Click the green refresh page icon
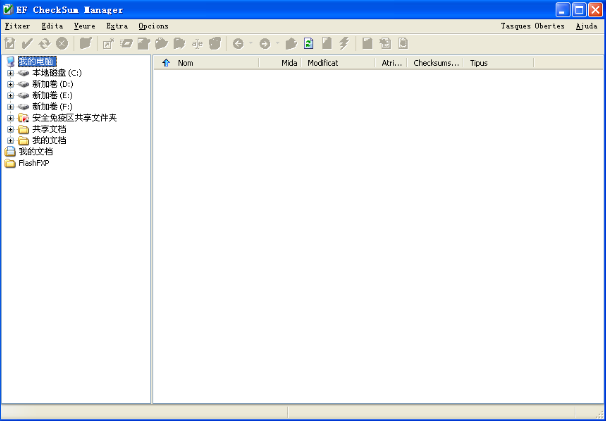 pos(308,44)
